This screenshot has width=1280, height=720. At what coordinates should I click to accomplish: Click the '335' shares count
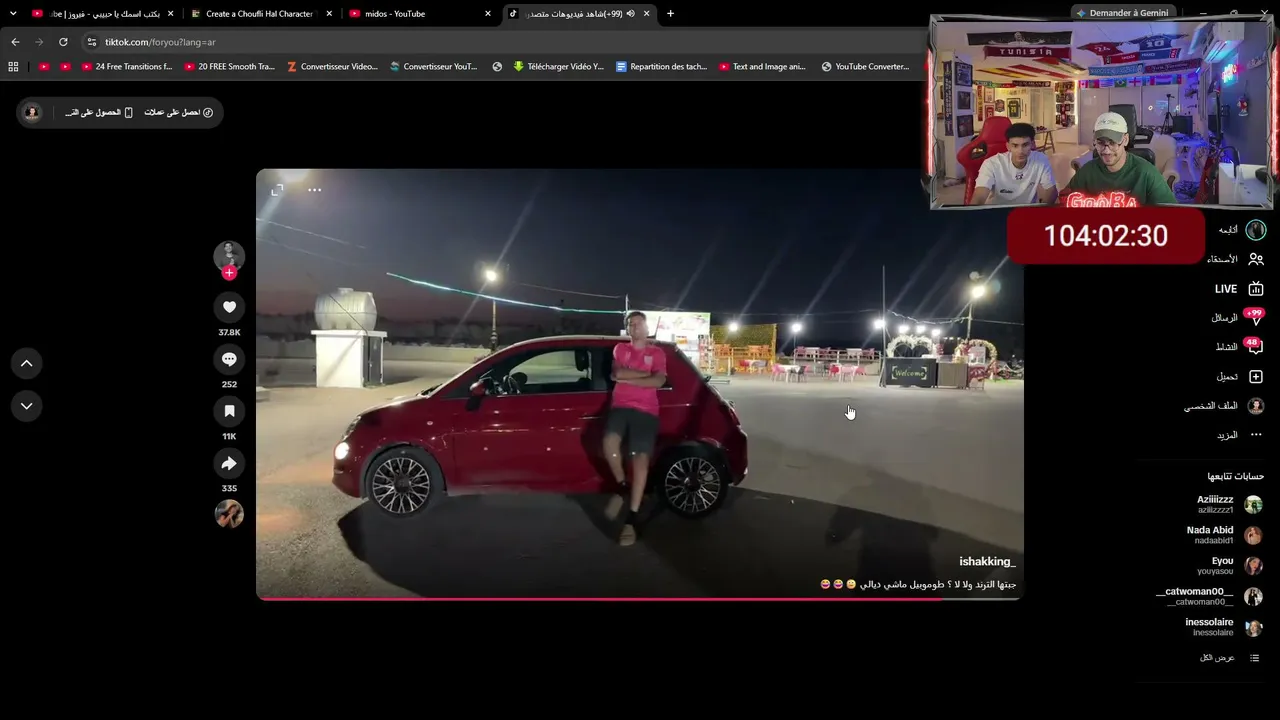click(x=229, y=489)
